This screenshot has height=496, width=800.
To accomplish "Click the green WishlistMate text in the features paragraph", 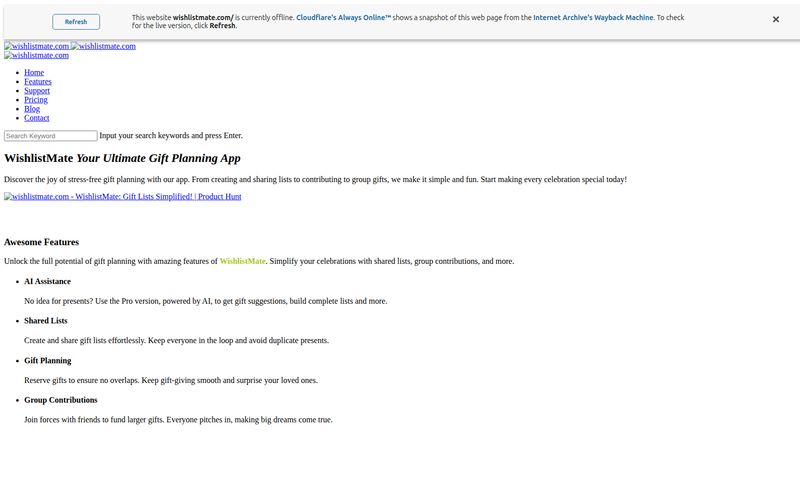I will [242, 261].
